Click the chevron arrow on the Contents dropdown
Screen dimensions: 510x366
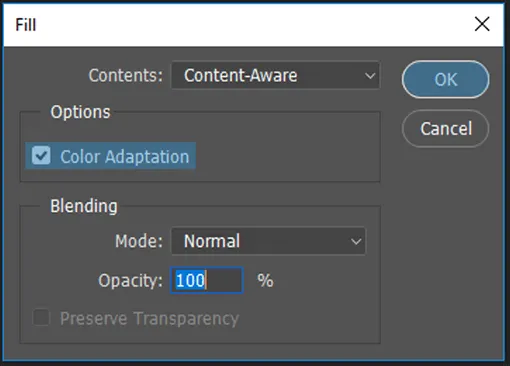tap(370, 76)
